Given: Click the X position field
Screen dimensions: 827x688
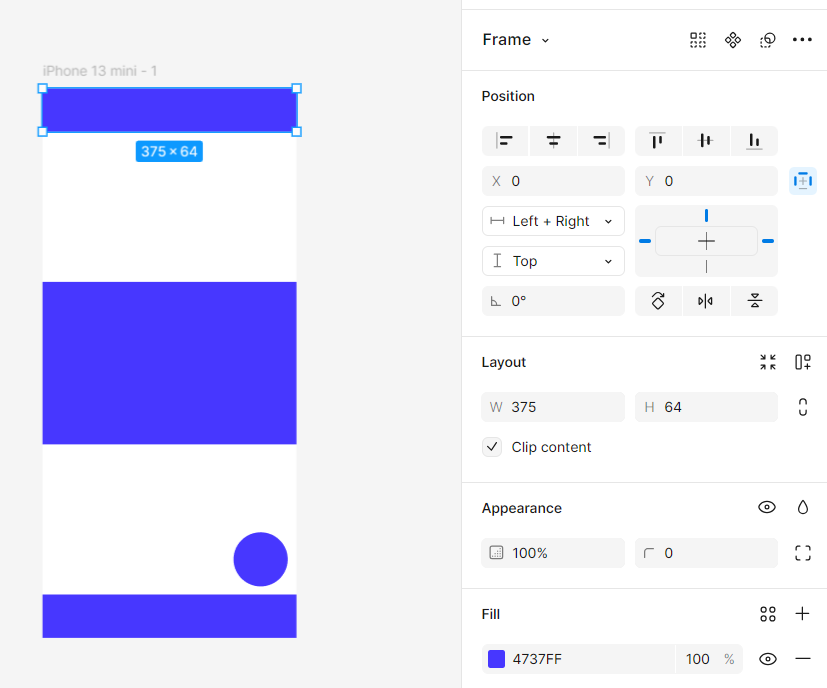Looking at the screenshot, I should coord(553,181).
